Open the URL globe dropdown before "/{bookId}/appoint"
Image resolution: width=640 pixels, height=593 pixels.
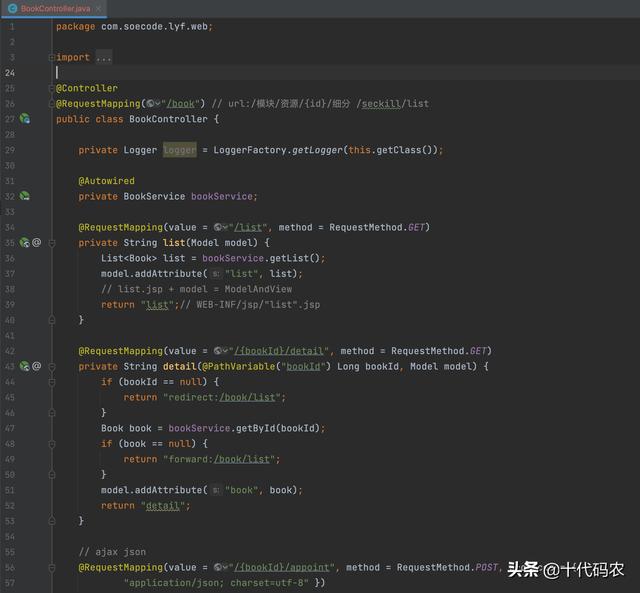point(221,567)
